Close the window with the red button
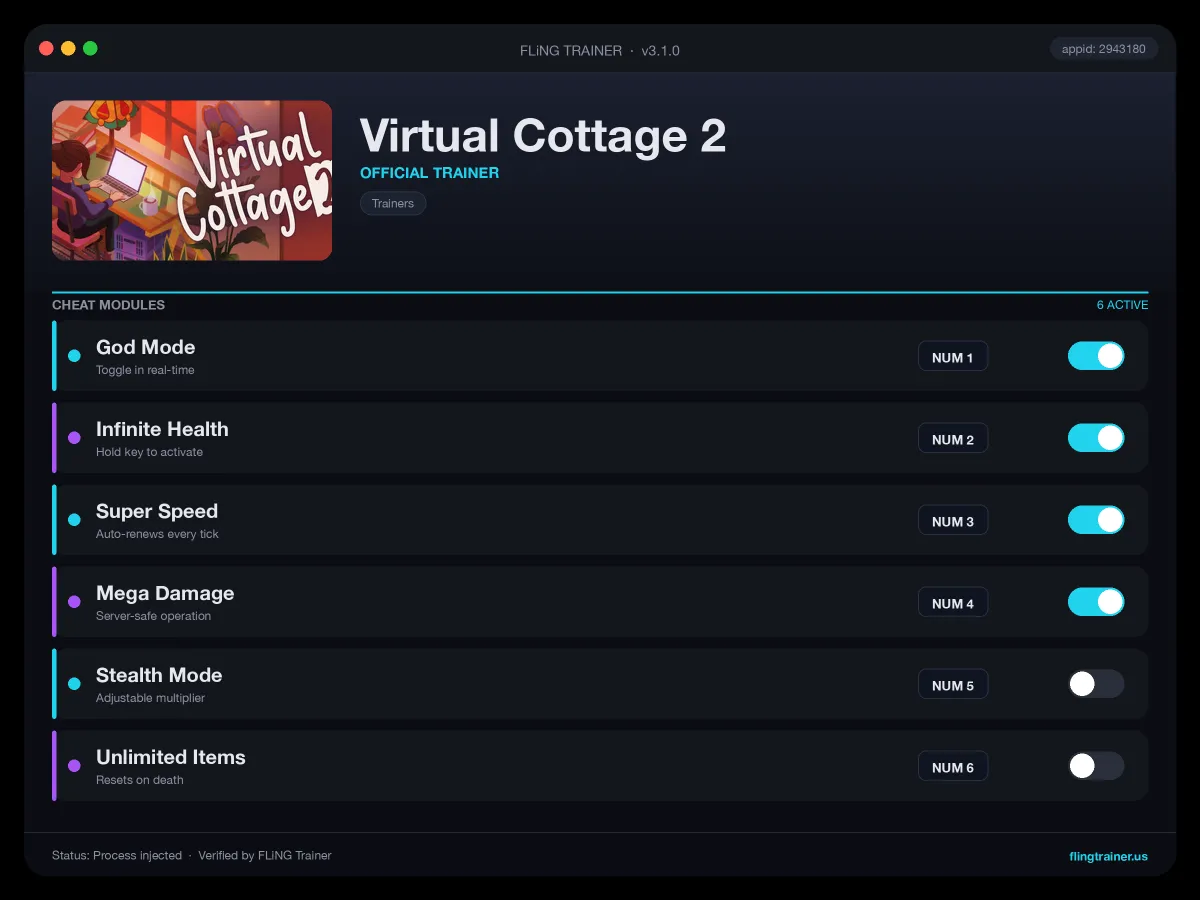Image resolution: width=1200 pixels, height=900 pixels. (x=46, y=48)
